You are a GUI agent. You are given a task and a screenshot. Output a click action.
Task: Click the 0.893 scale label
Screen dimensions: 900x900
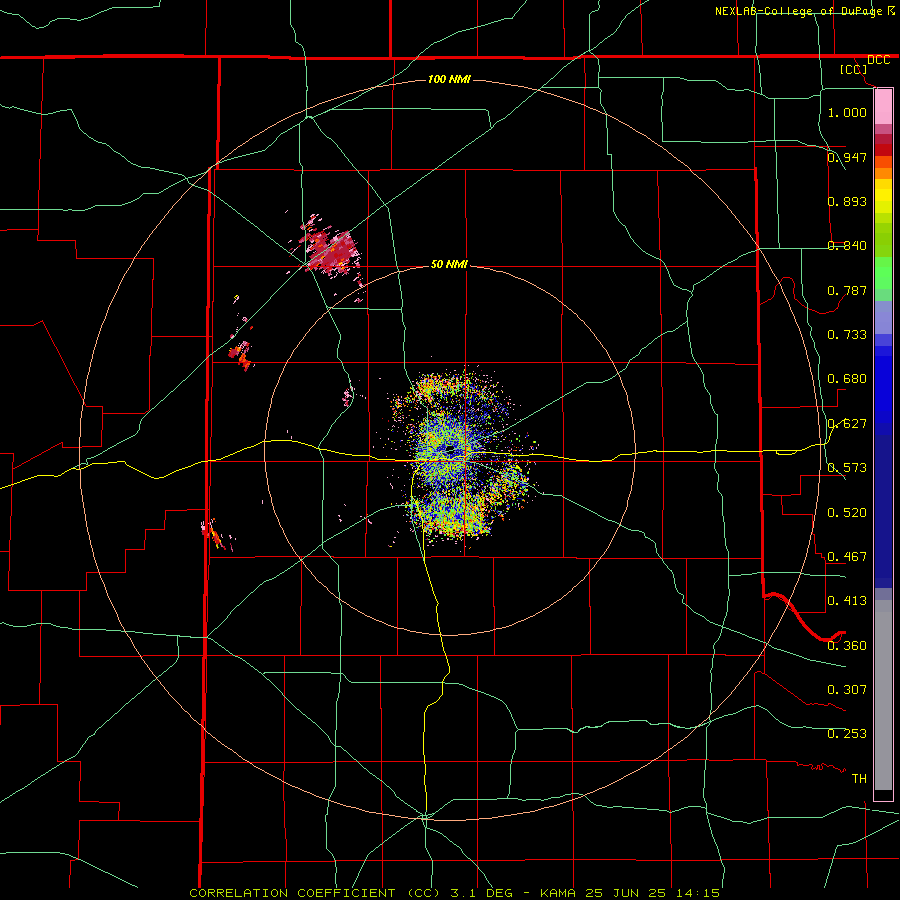(x=847, y=201)
